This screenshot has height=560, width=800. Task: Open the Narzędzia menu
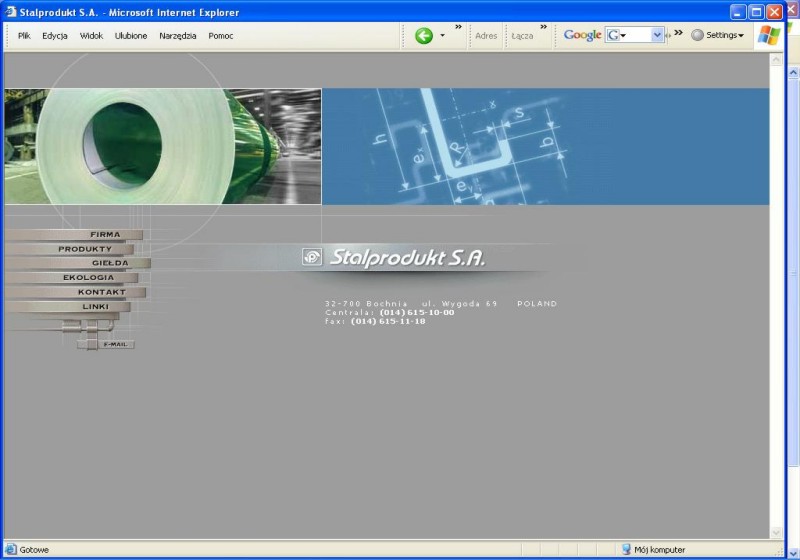pyautogui.click(x=178, y=36)
